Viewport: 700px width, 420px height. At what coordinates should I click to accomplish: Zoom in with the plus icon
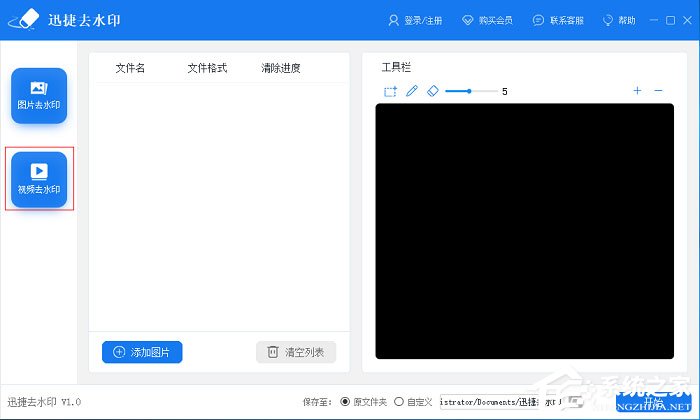637,91
